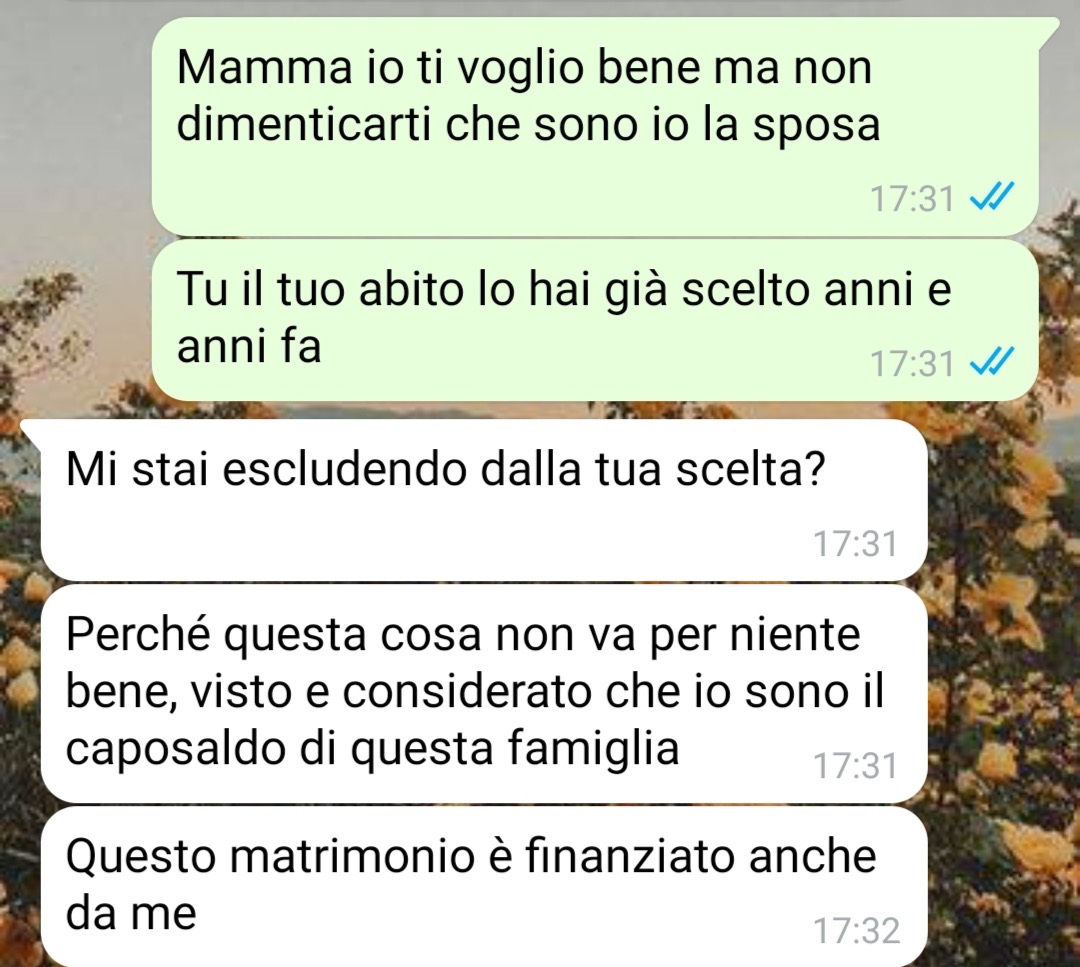Select message 'Mi stai escludendo dalla tua scelta?'

coord(484,500)
